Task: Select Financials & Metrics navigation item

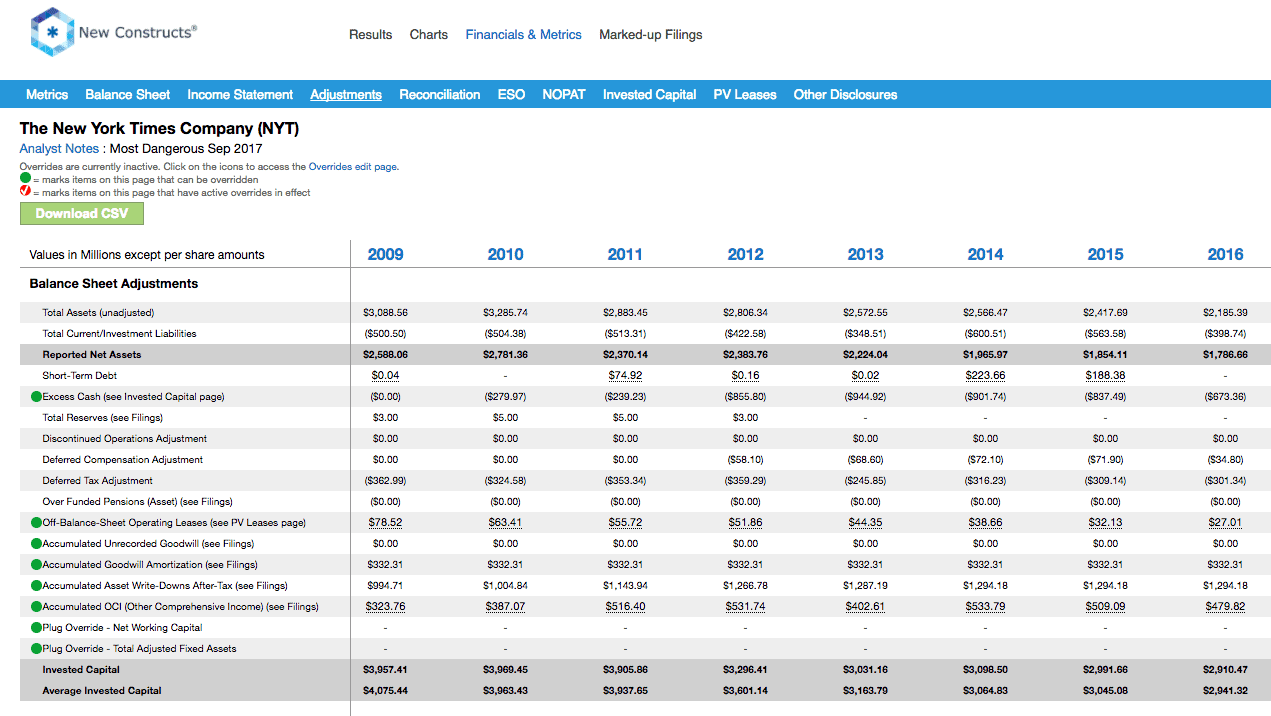Action: pos(523,35)
